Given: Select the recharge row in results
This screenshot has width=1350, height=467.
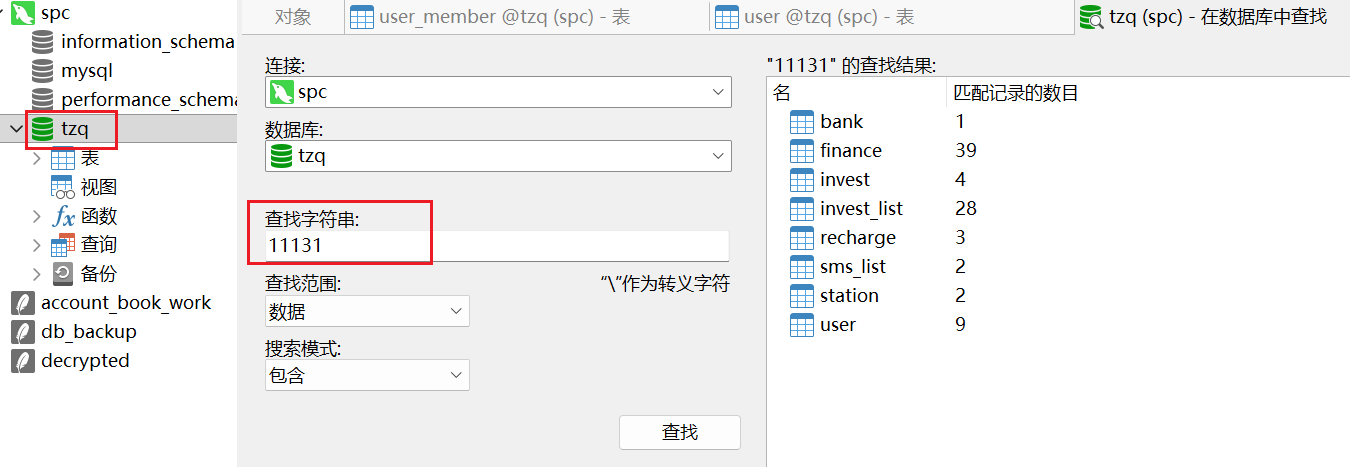Looking at the screenshot, I should tap(857, 238).
